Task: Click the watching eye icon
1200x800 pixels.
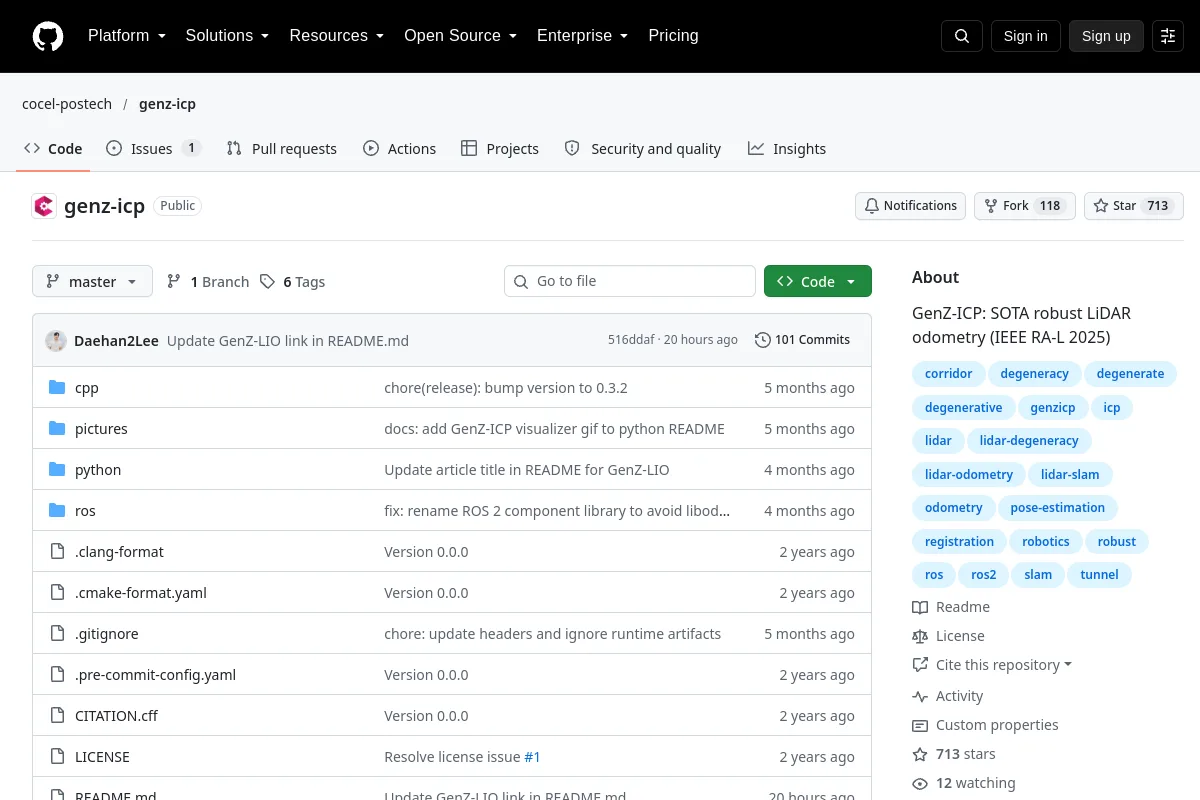Action: [x=920, y=783]
